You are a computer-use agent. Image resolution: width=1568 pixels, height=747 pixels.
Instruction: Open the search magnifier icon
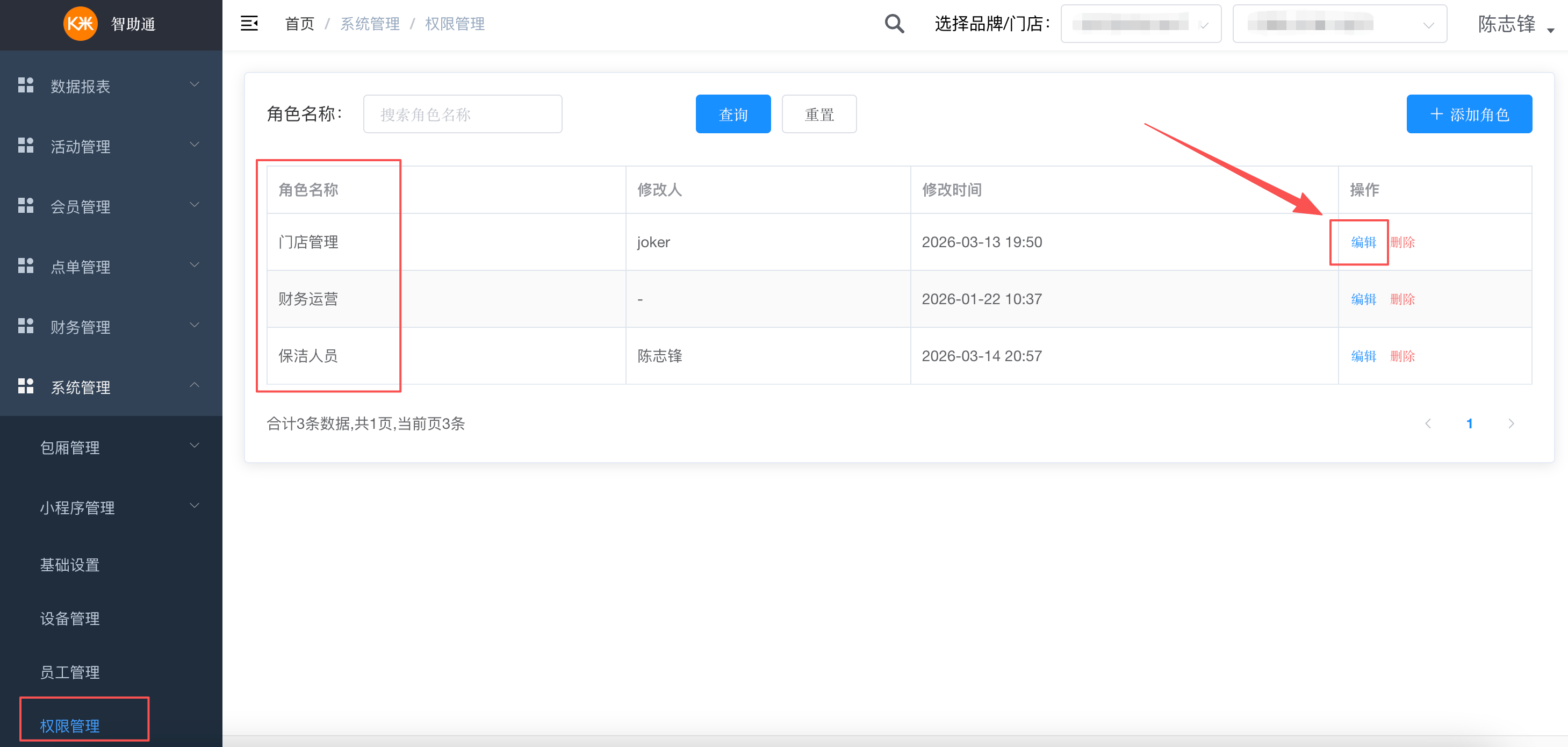[x=894, y=23]
